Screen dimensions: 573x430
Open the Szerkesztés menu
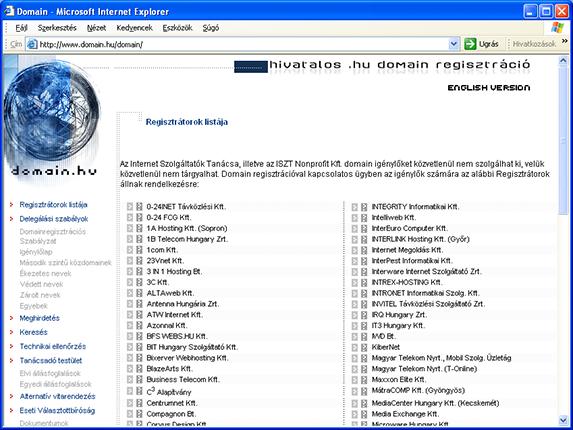(57, 28)
